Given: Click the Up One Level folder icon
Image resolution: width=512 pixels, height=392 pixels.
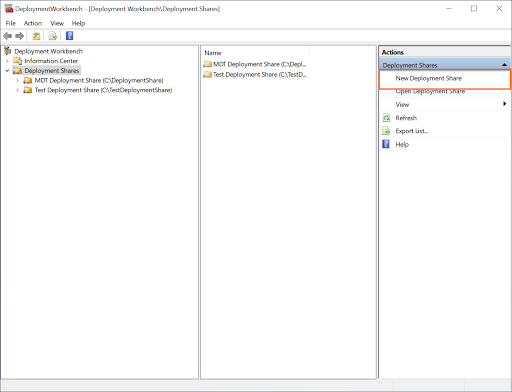Looking at the screenshot, I should (36, 36).
